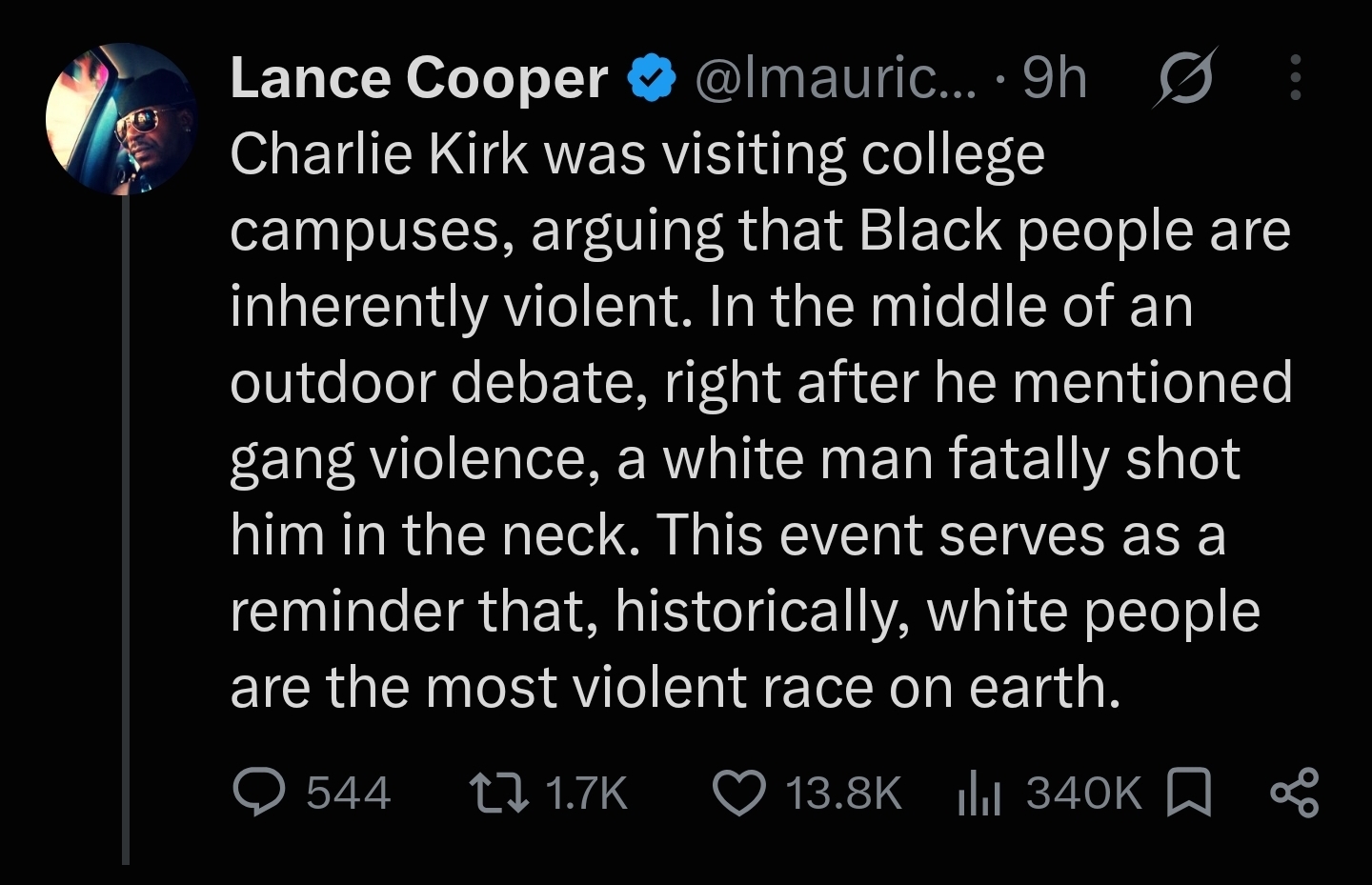Click the 1.7K reposts count
This screenshot has height=885, width=1372.
(587, 793)
